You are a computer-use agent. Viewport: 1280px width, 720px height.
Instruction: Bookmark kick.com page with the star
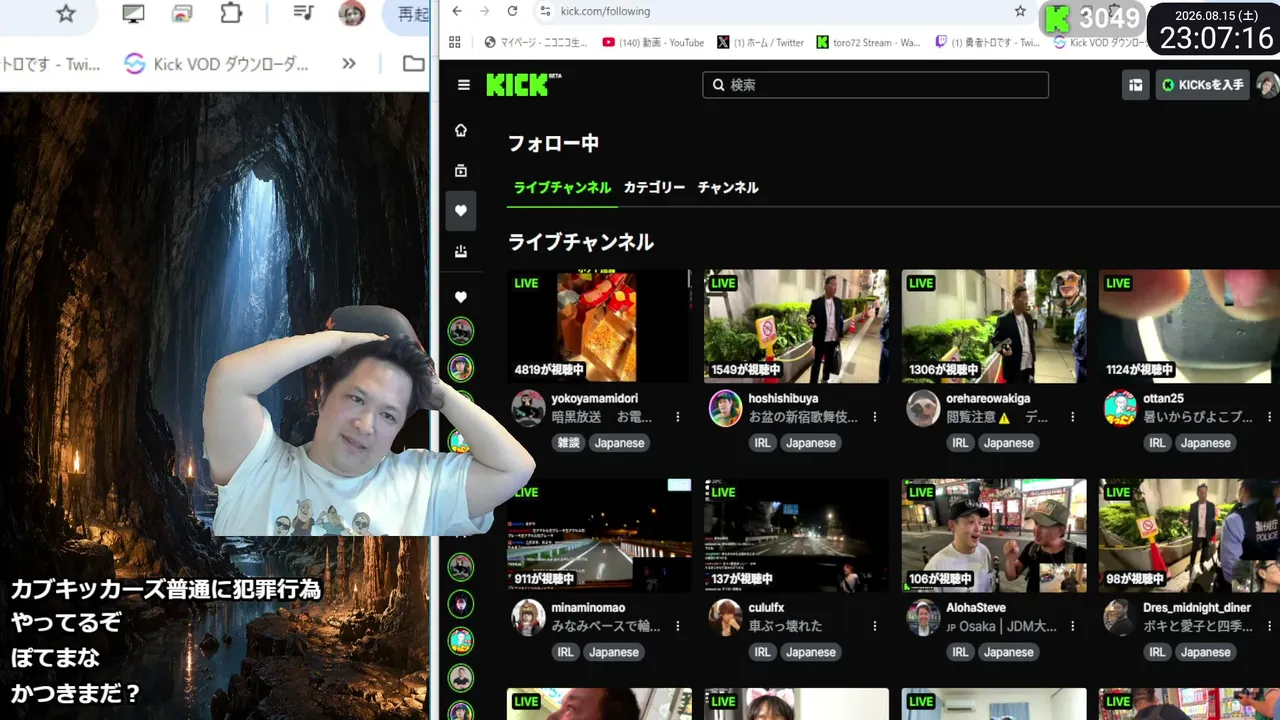tap(1020, 11)
